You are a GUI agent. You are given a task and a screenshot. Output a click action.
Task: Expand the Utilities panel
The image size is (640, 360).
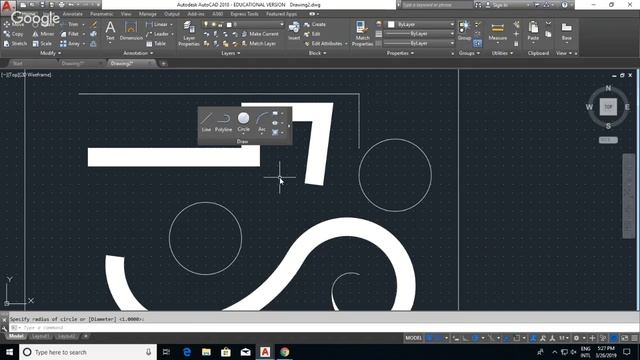pos(502,53)
